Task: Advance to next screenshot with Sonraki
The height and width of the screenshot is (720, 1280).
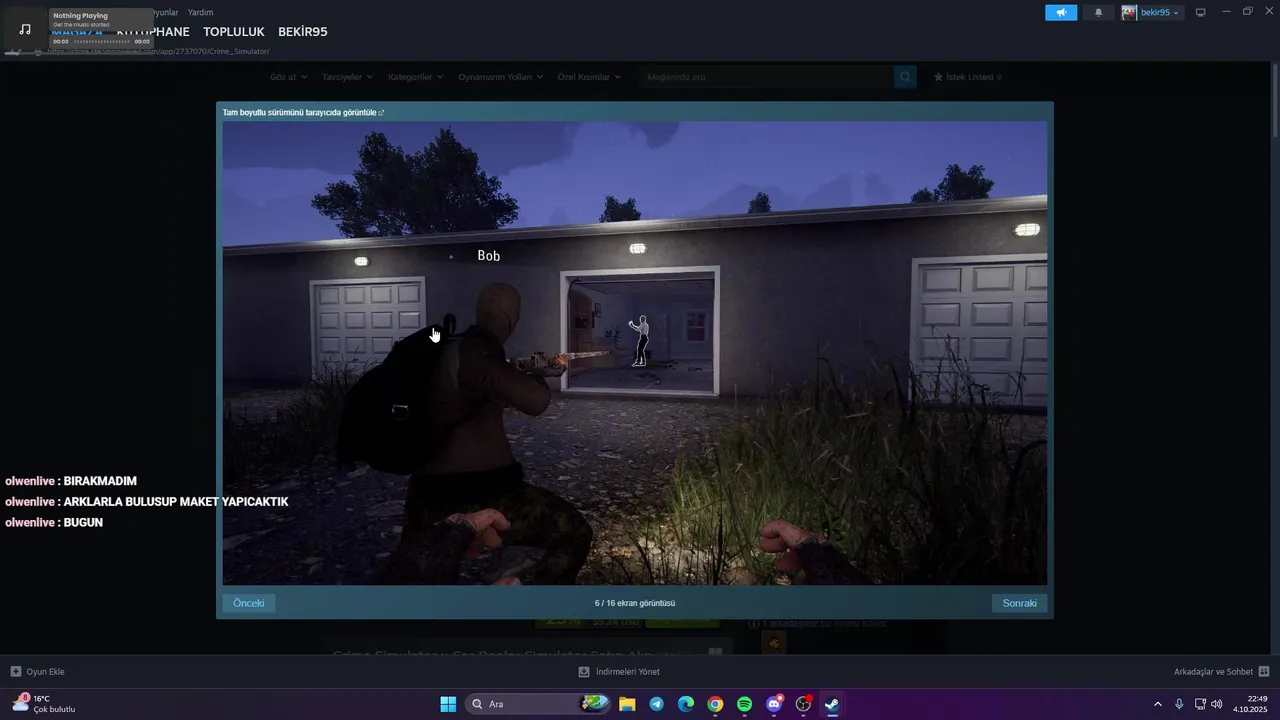Action: tap(1020, 603)
